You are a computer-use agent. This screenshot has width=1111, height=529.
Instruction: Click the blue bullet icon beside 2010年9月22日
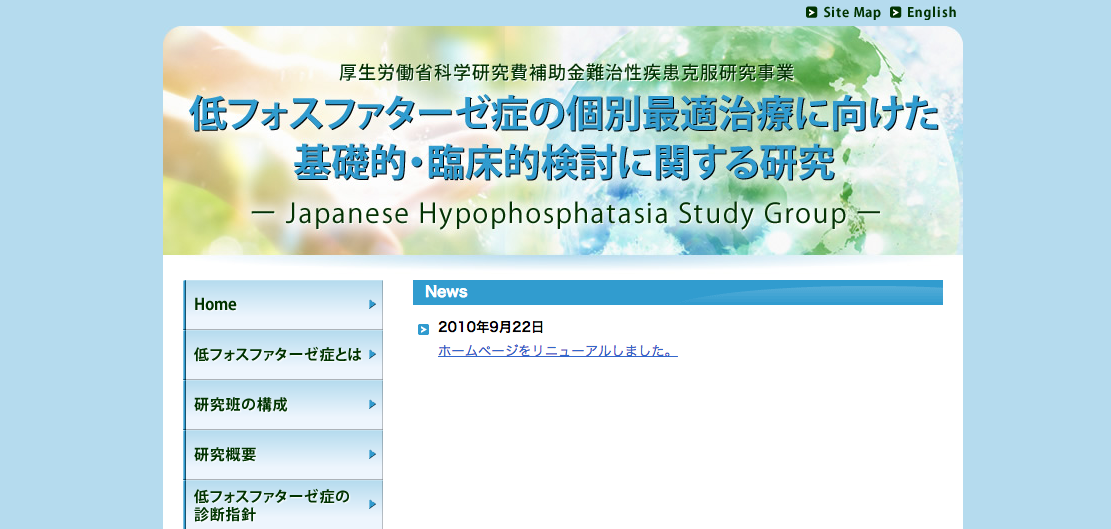(424, 329)
